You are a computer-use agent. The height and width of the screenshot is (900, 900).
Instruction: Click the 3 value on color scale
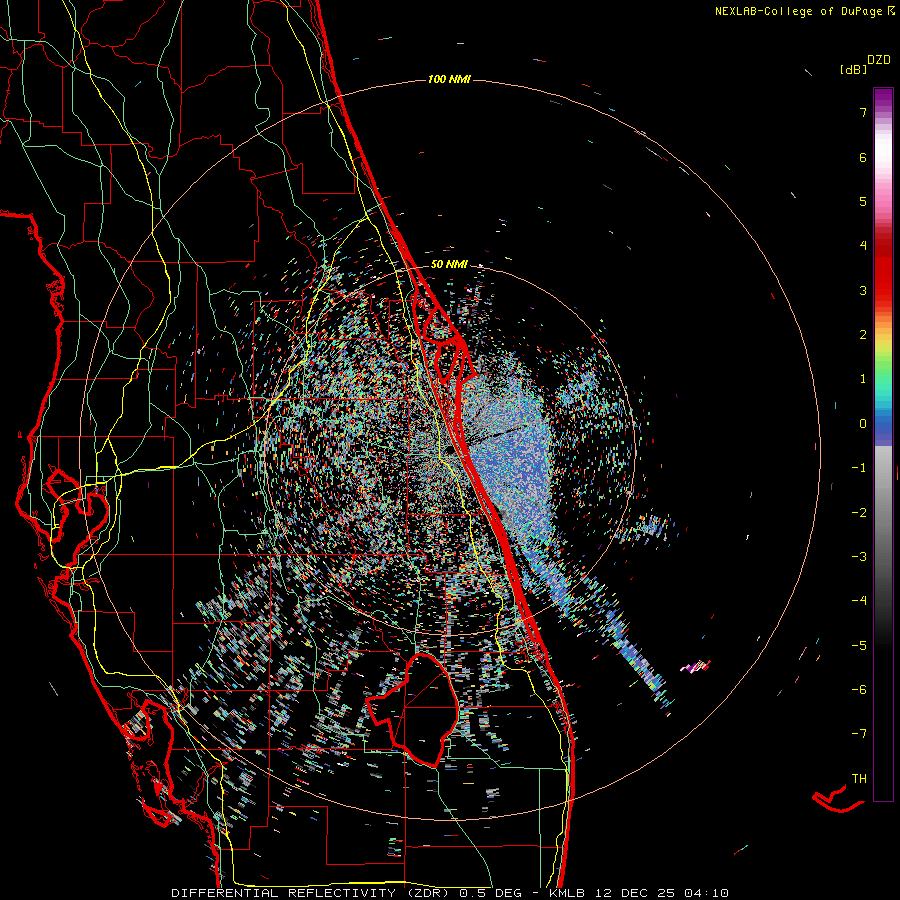[863, 290]
